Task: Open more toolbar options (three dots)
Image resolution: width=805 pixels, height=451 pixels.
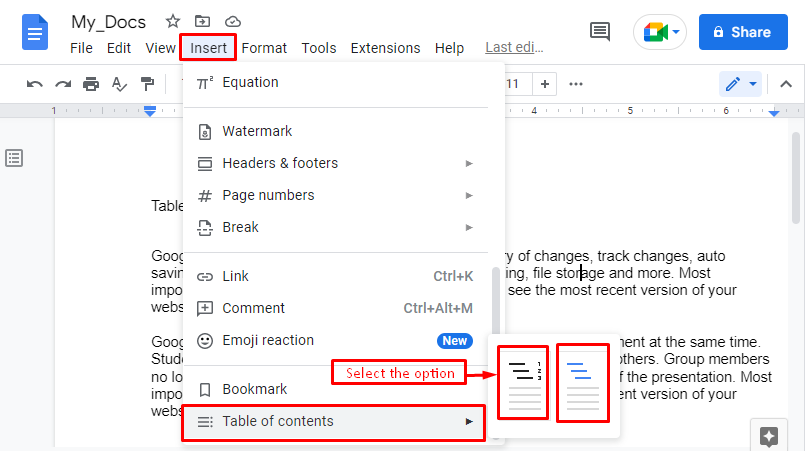Action: [576, 84]
